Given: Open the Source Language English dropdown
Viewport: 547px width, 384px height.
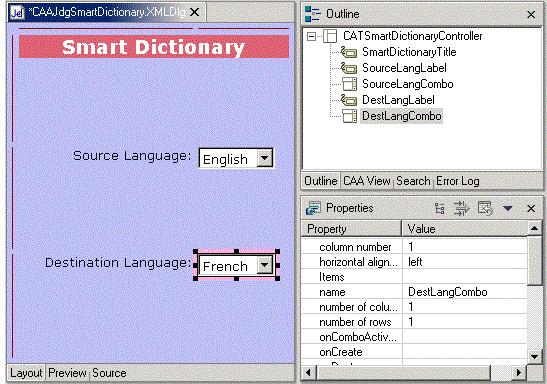Looking at the screenshot, I should tap(265, 158).
